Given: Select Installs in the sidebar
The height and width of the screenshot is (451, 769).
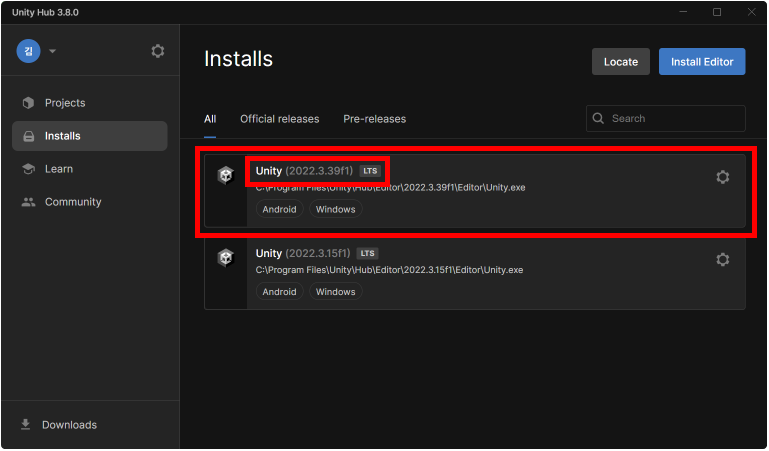Looking at the screenshot, I should coord(90,136).
